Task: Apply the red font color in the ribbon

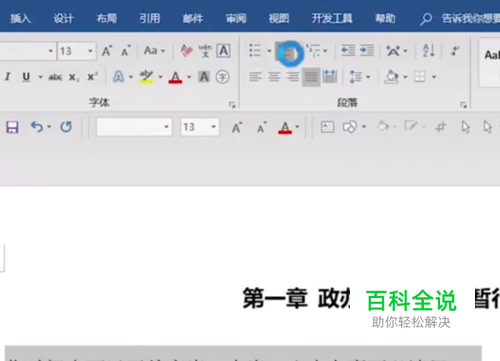Action: click(175, 77)
